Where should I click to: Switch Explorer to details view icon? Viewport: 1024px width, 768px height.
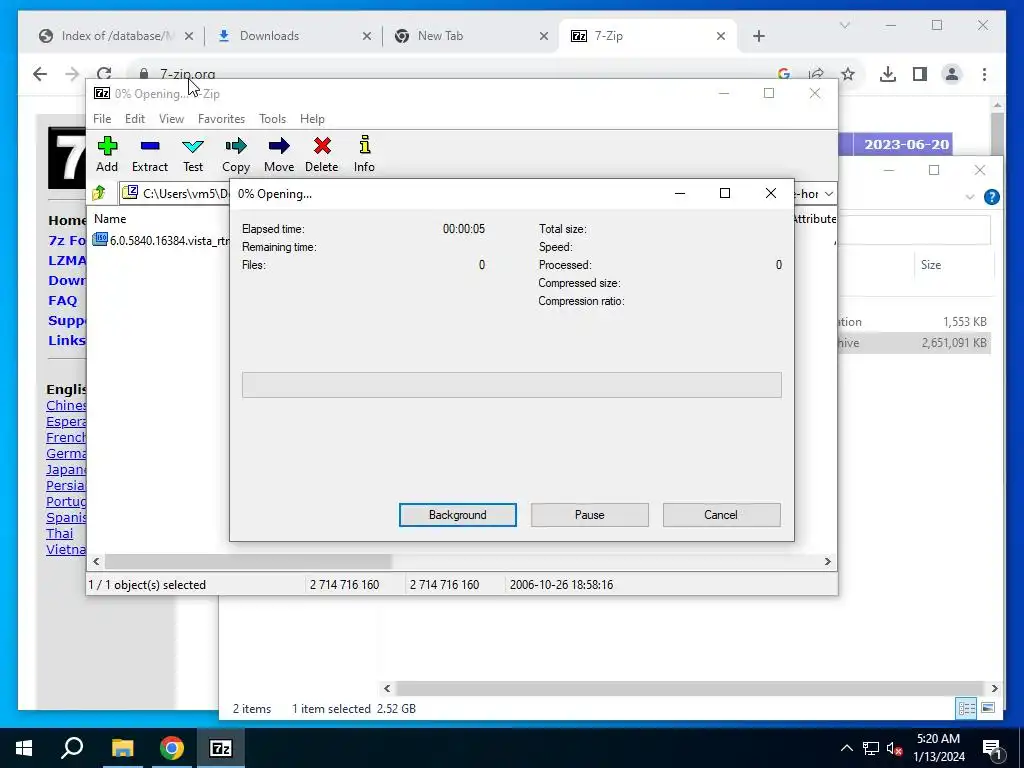(x=966, y=708)
